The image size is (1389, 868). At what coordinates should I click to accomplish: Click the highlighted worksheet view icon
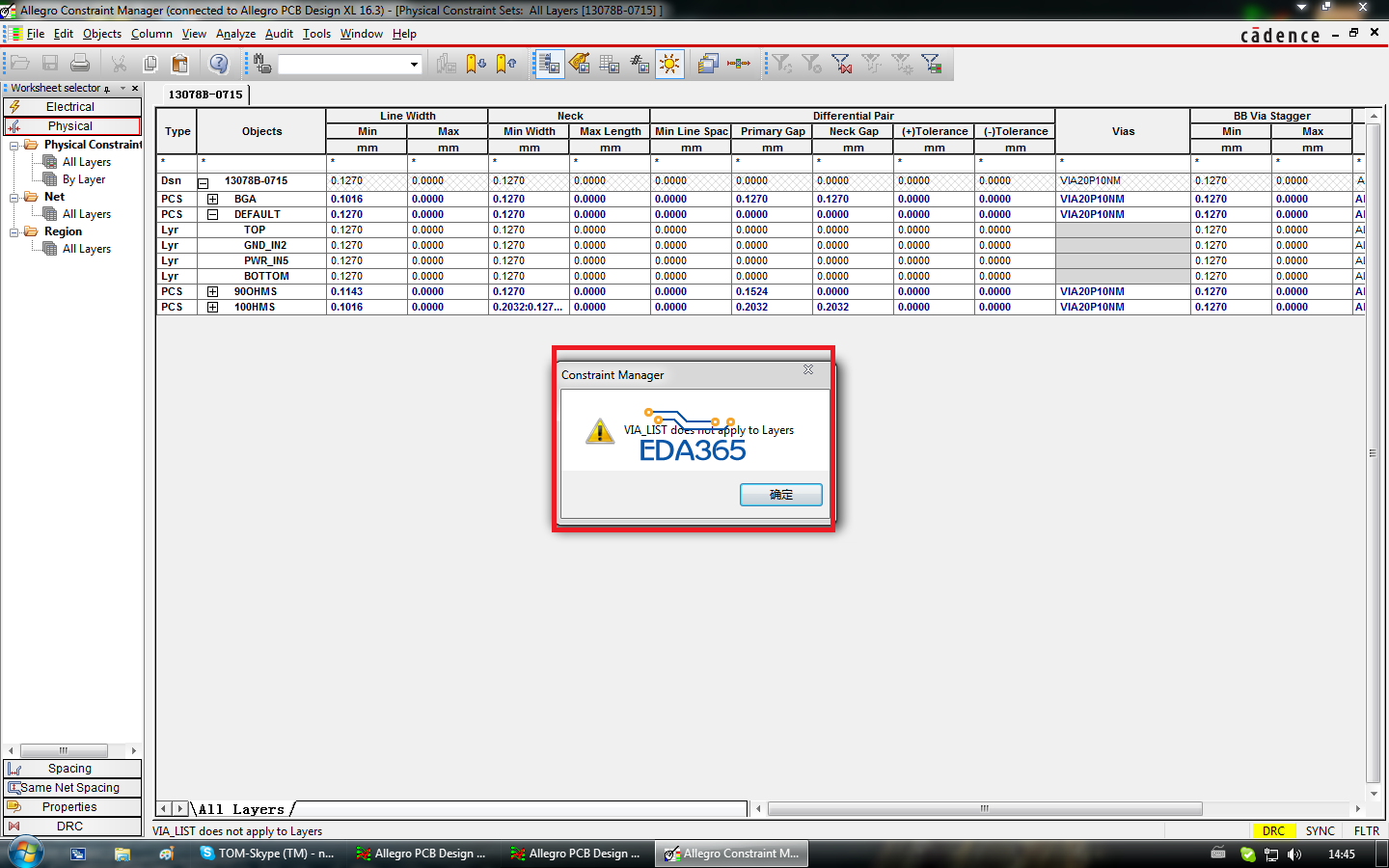549,64
